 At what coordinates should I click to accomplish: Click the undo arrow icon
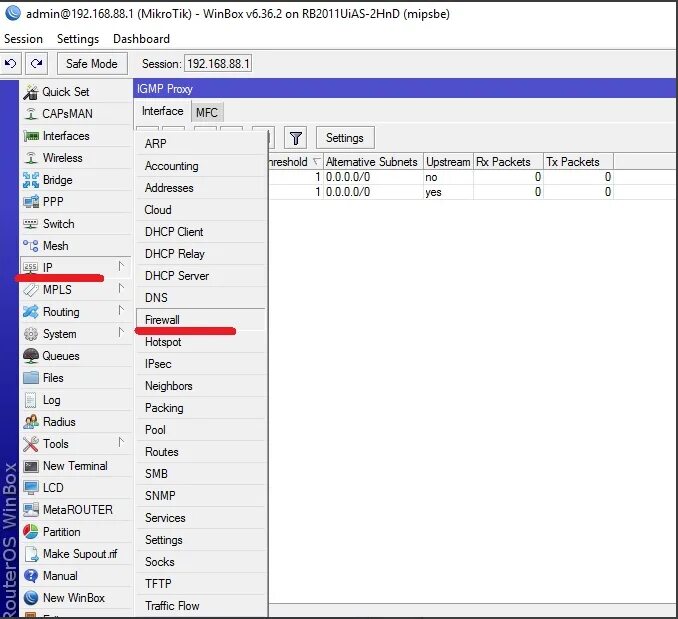coord(10,64)
